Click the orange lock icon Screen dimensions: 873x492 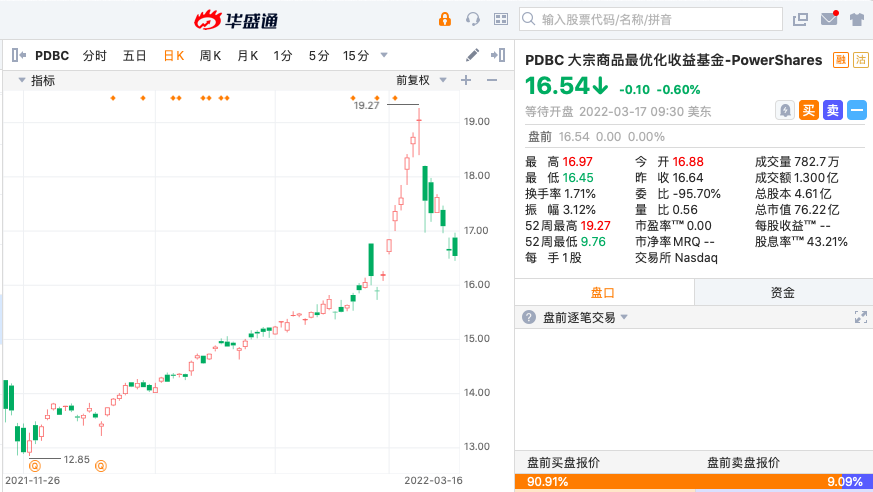click(444, 19)
